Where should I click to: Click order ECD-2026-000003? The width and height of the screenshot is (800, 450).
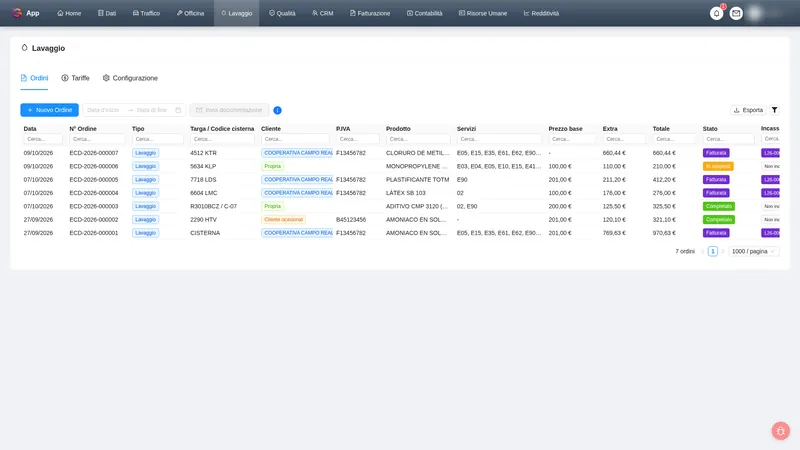[x=94, y=206]
